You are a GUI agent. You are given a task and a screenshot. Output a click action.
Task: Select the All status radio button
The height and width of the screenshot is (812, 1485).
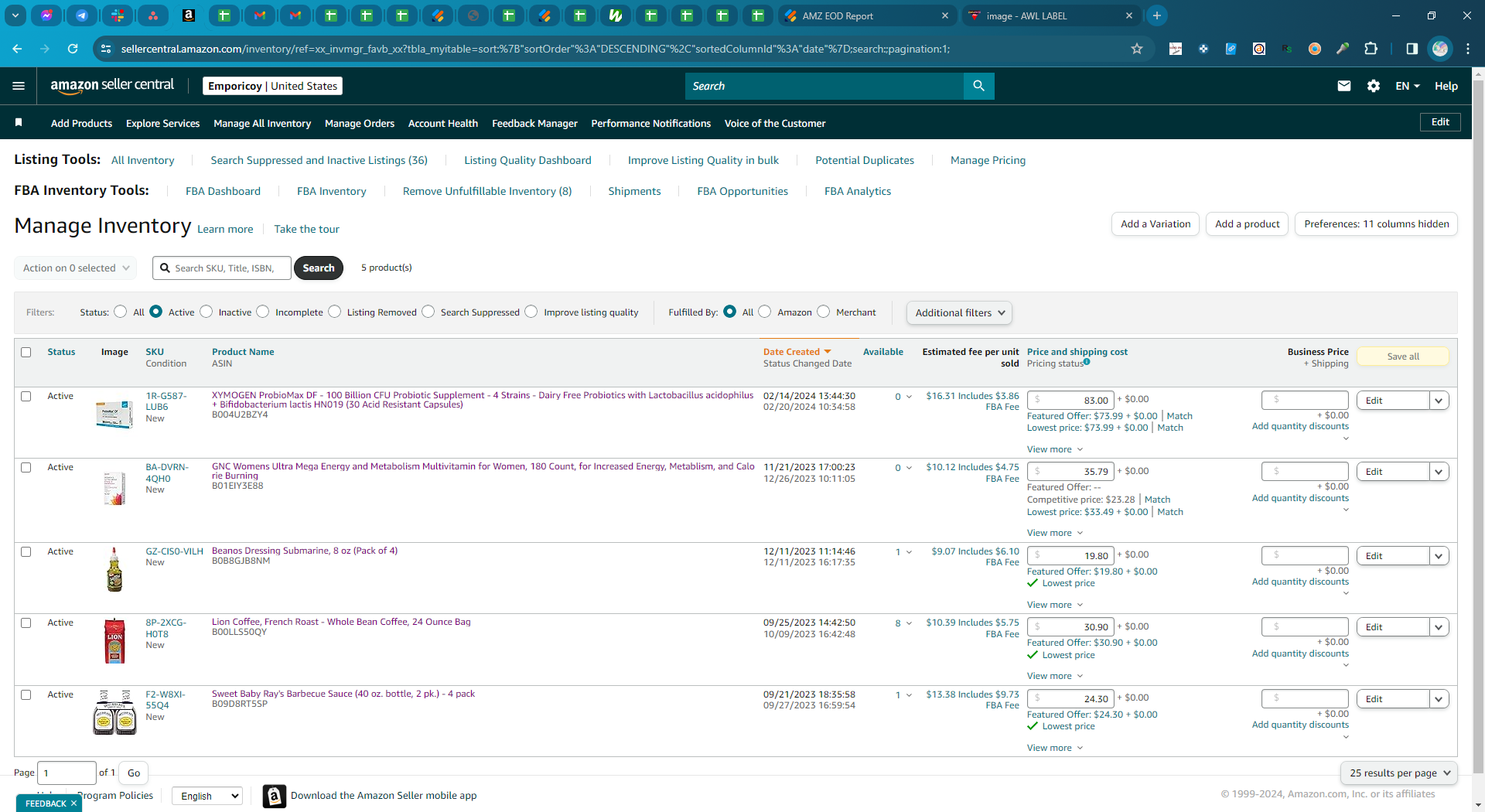click(x=120, y=312)
